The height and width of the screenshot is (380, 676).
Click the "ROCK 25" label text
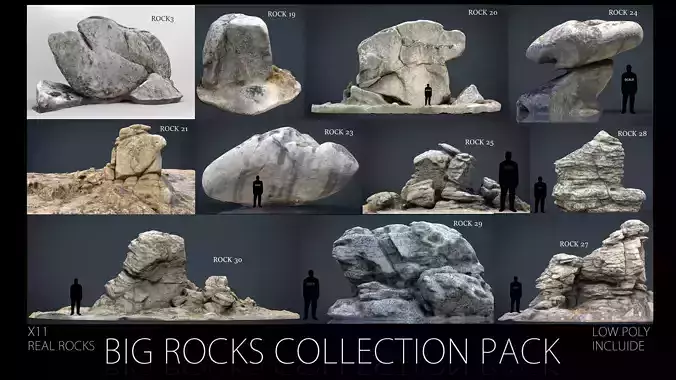tap(479, 142)
